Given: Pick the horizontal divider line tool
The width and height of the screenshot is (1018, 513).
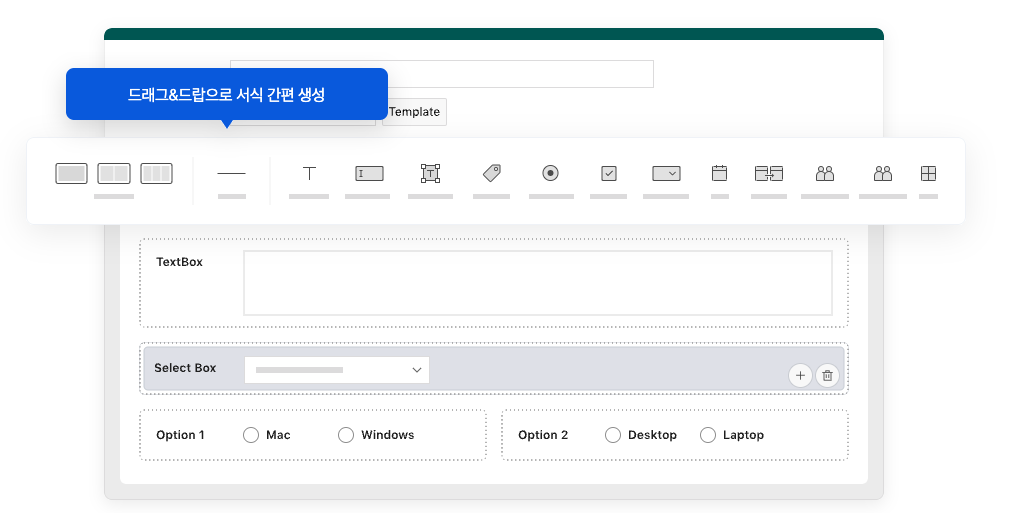Looking at the screenshot, I should point(231,174).
